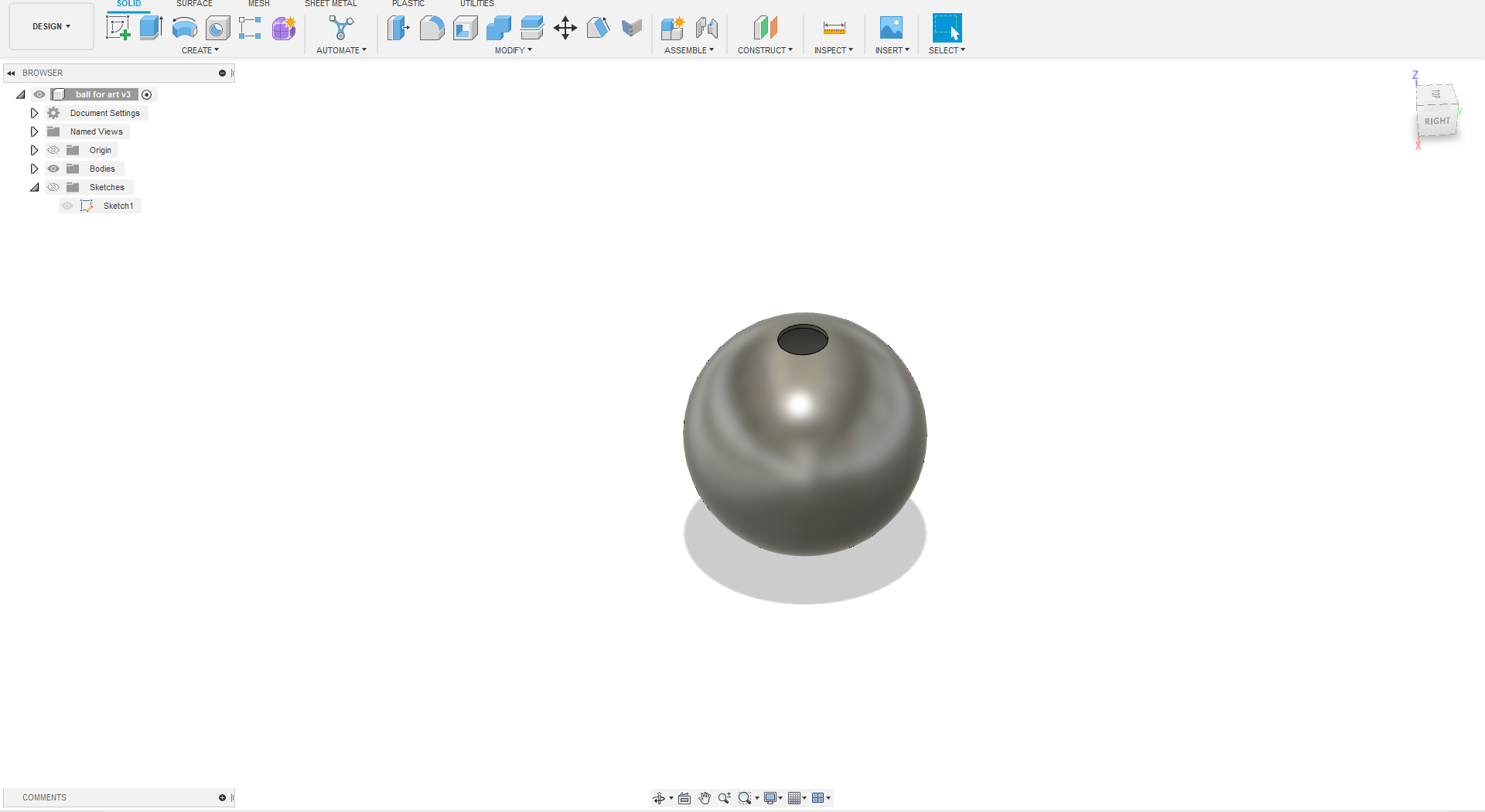Switch to the Plastic tab
Viewport: 1485px width, 812px height.
(408, 4)
